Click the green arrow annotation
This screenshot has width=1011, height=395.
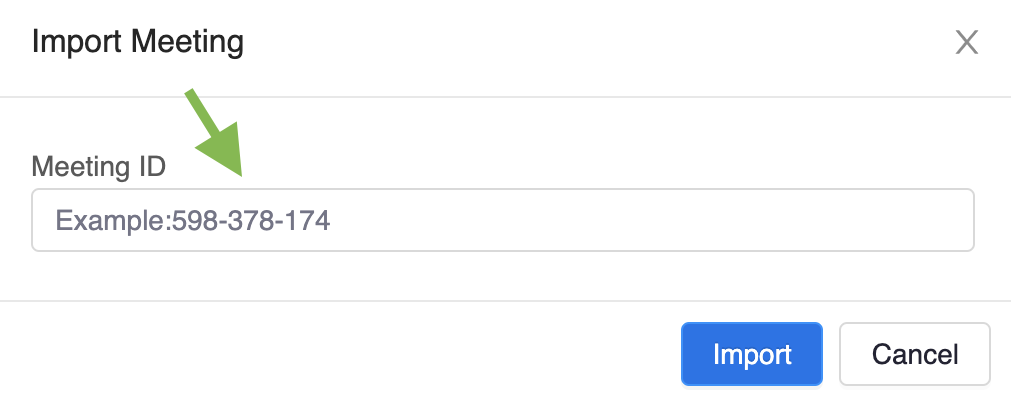click(215, 133)
